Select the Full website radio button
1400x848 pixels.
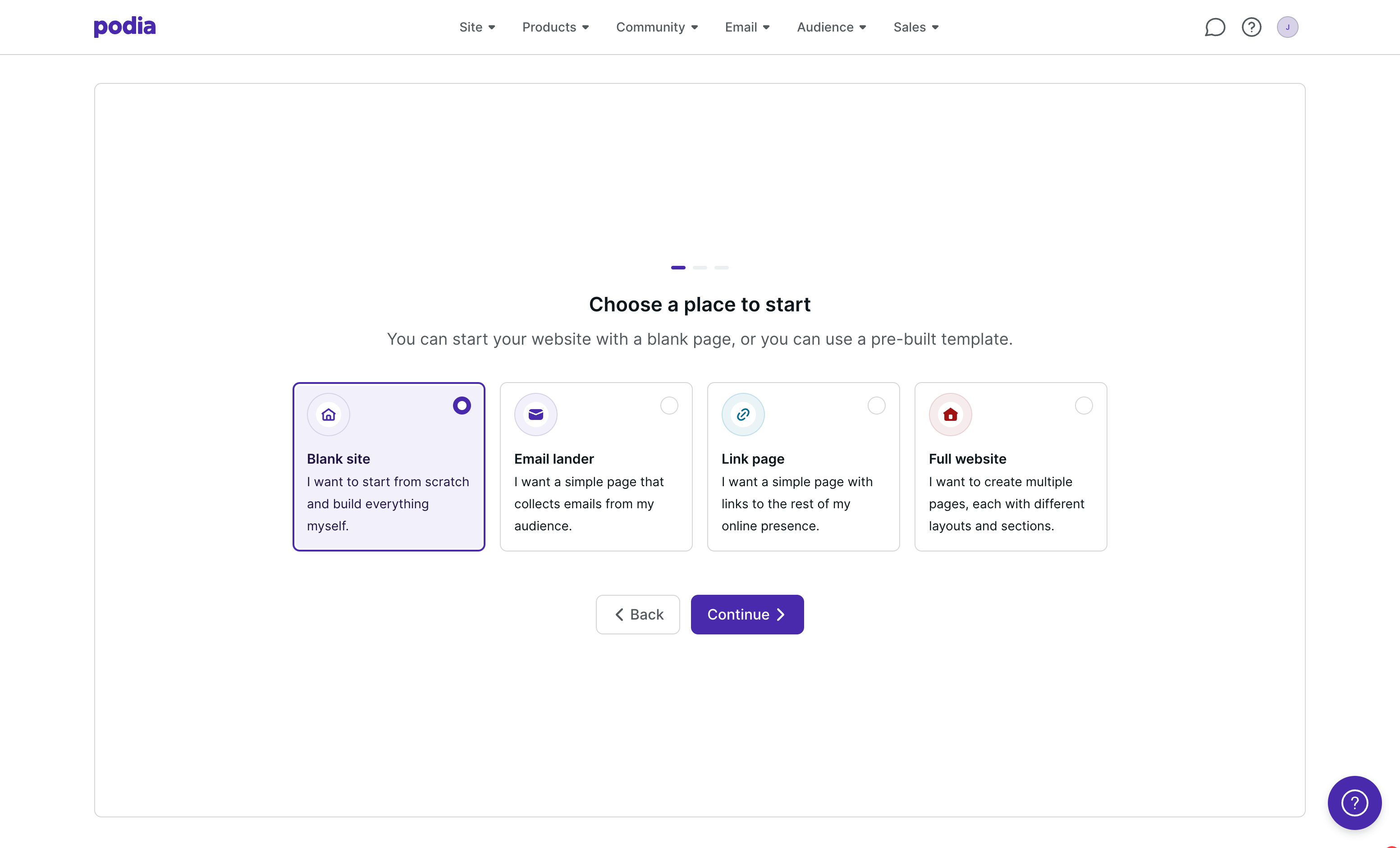1084,406
